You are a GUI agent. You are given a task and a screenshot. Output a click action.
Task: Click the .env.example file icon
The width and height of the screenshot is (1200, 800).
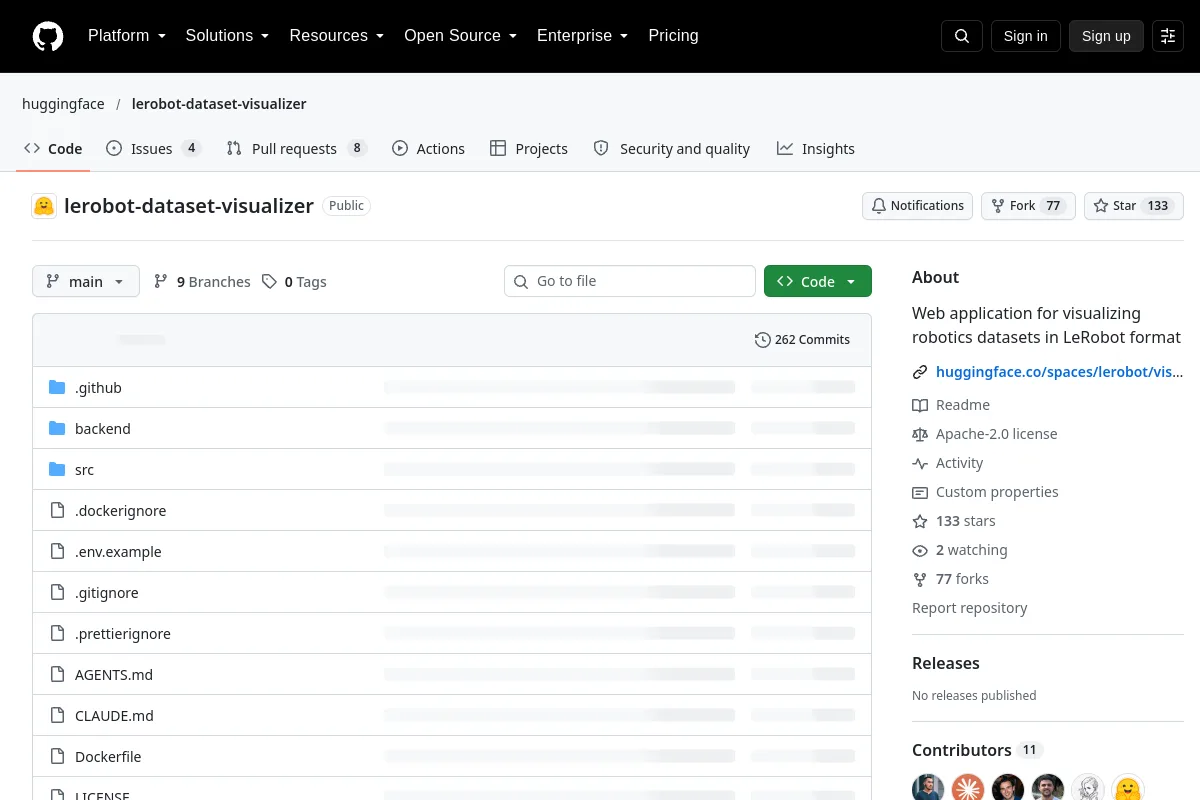(x=57, y=551)
